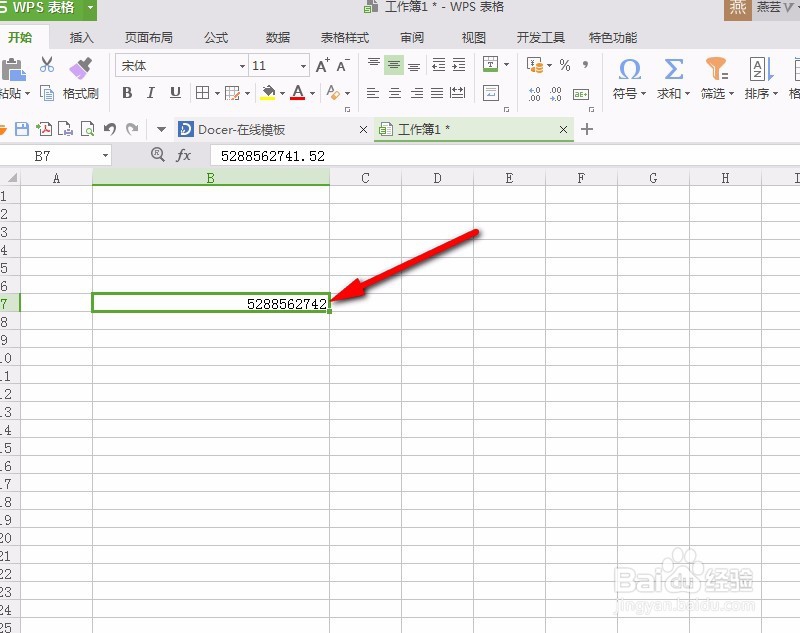Expand the border styles dropdown
This screenshot has width=800, height=633.
(x=218, y=92)
